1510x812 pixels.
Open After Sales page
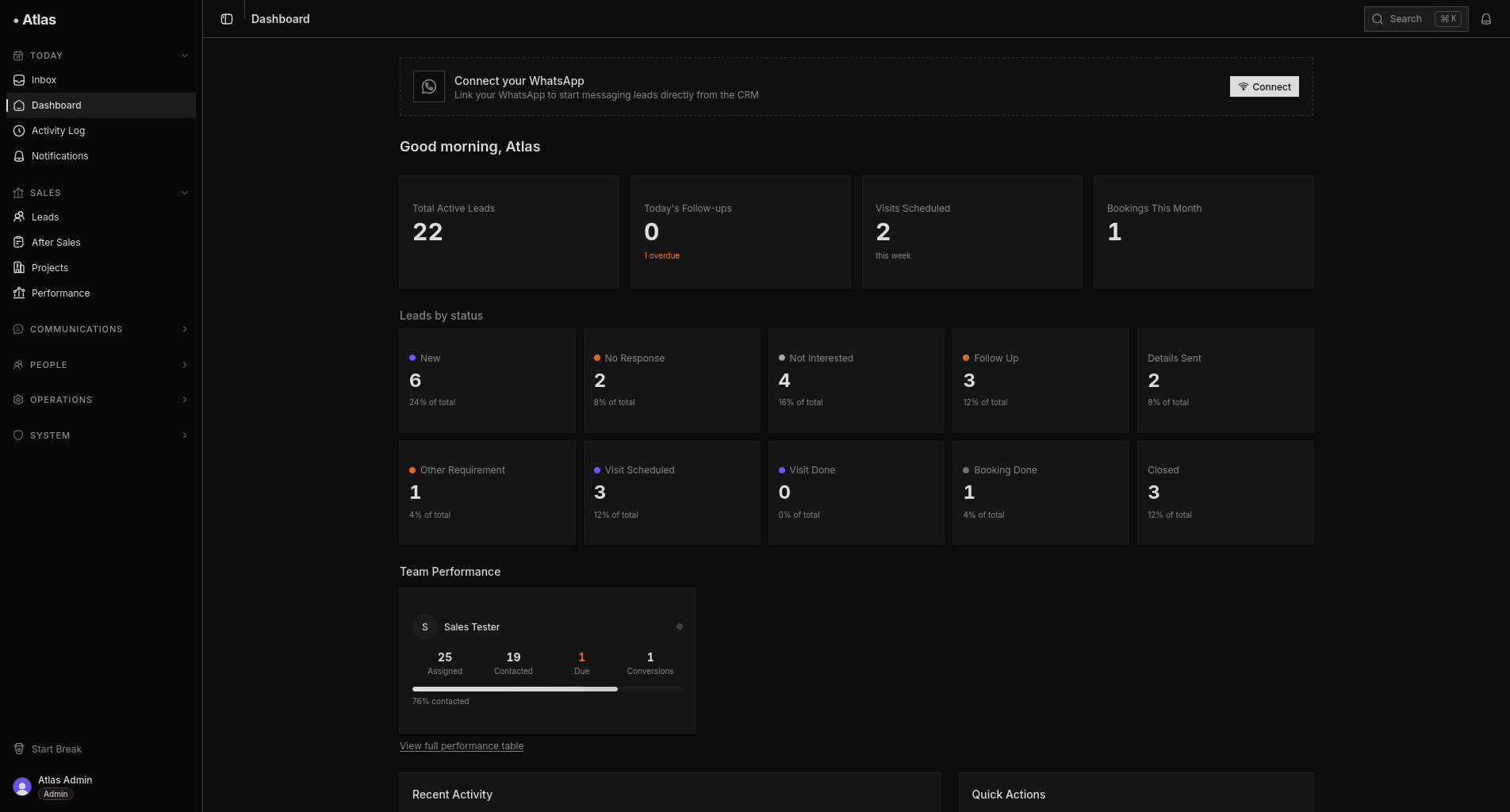tap(101, 242)
